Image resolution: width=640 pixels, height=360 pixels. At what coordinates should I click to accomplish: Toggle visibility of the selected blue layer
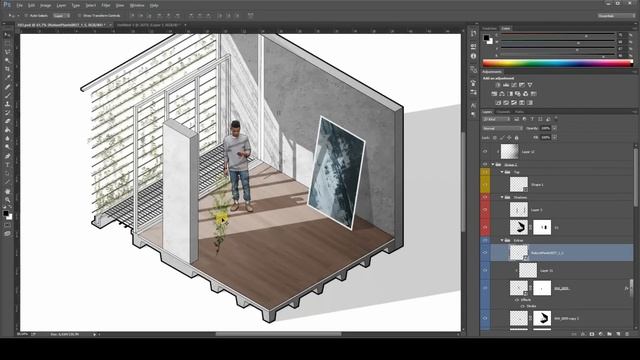tap(485, 253)
